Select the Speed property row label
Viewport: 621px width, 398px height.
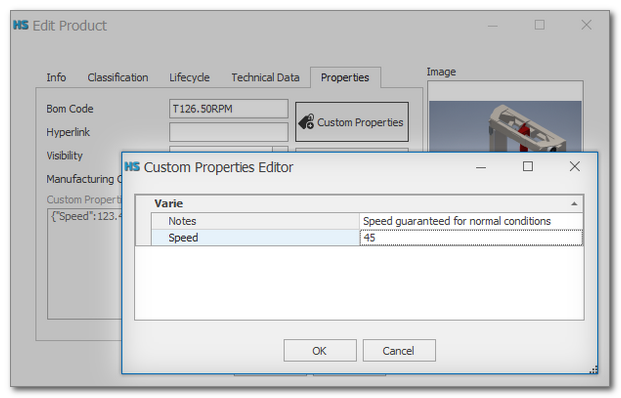pyautogui.click(x=255, y=238)
